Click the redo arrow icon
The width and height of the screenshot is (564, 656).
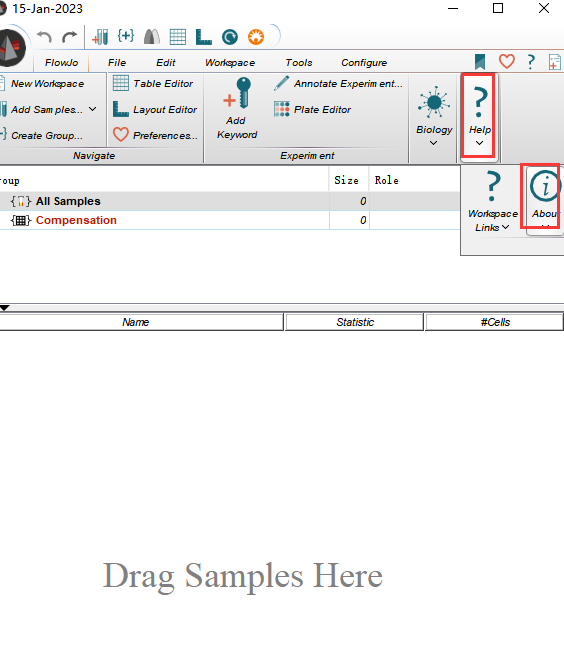(69, 37)
